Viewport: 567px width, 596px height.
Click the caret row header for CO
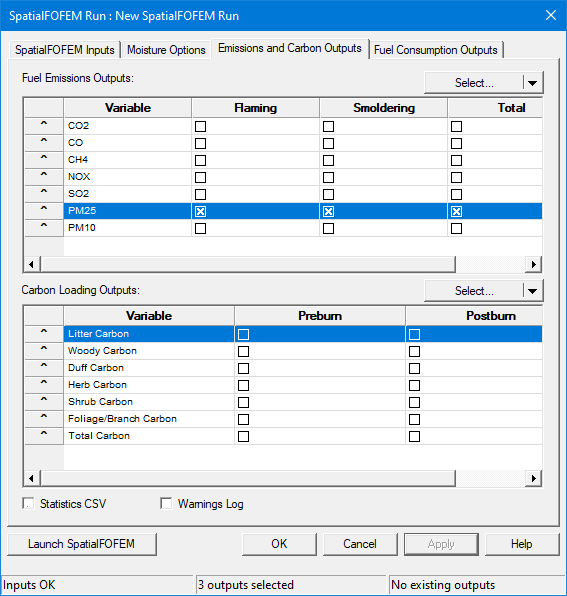point(44,143)
